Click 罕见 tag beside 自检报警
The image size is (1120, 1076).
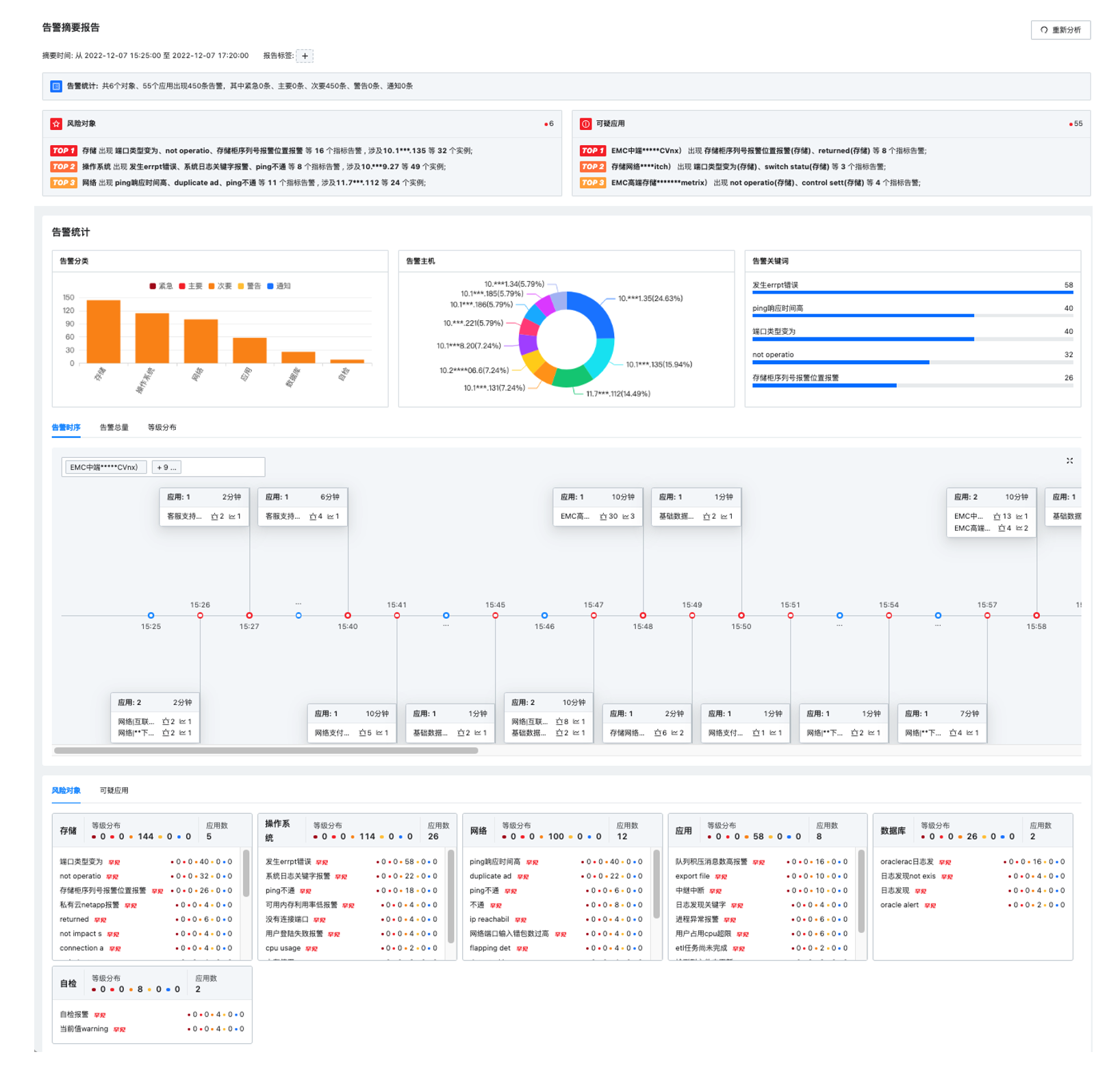100,1015
